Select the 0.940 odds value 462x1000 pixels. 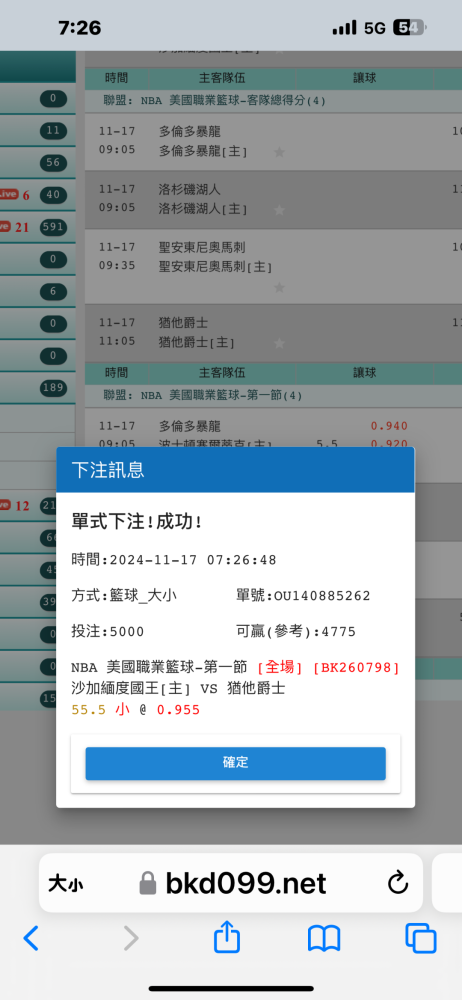click(389, 426)
